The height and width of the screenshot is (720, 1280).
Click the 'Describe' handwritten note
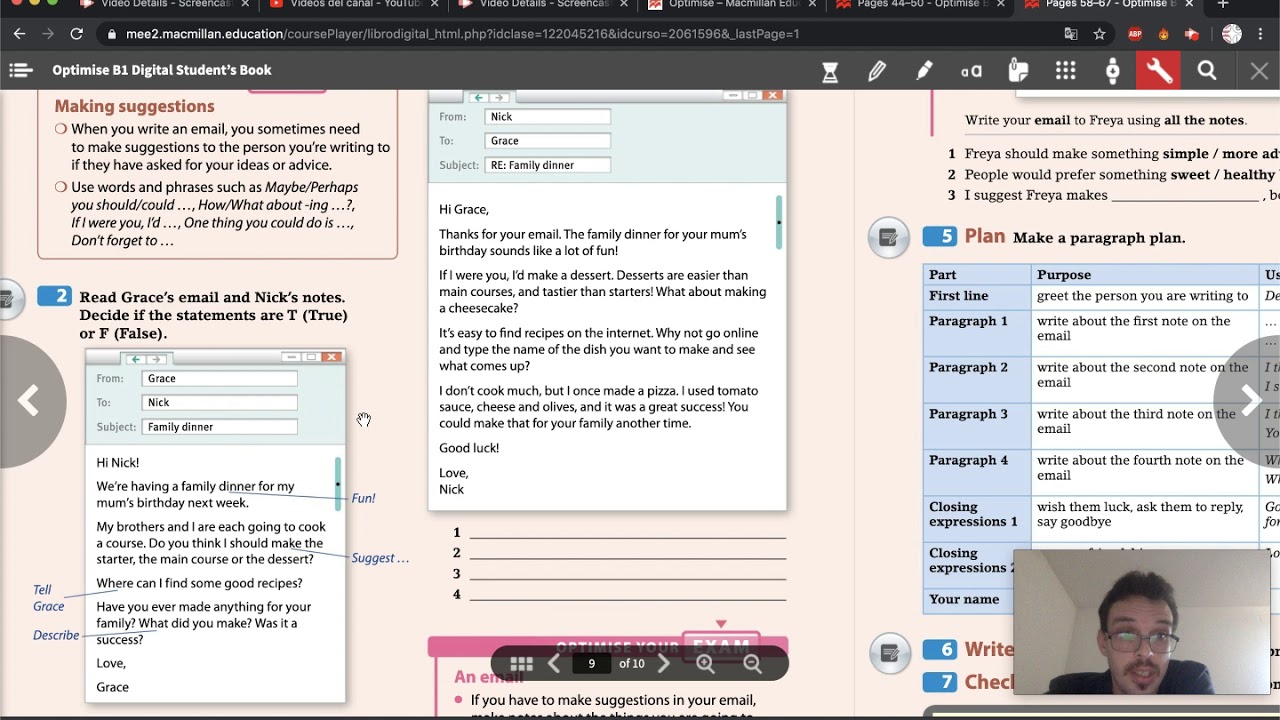coord(56,635)
